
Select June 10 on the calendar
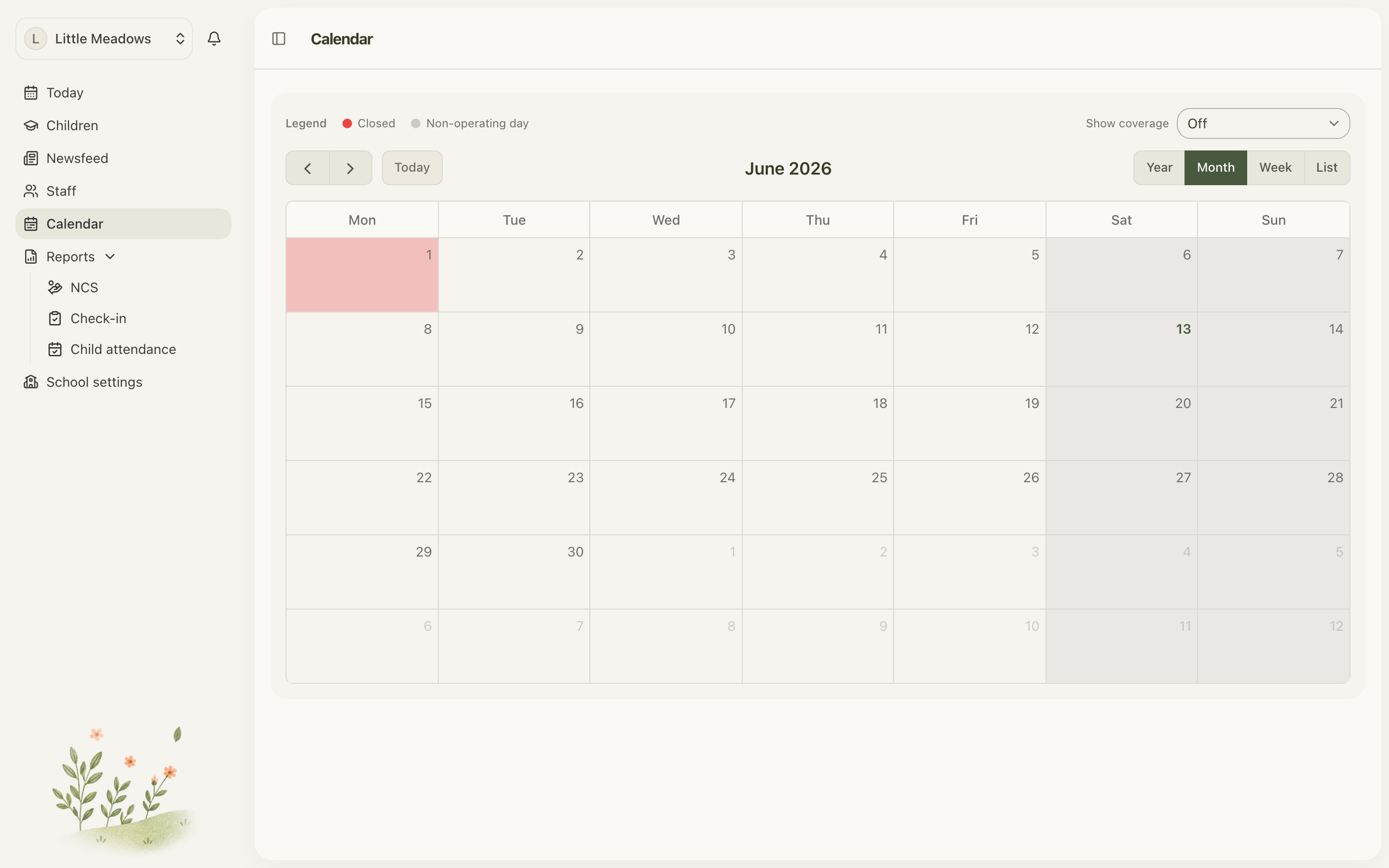pyautogui.click(x=666, y=349)
